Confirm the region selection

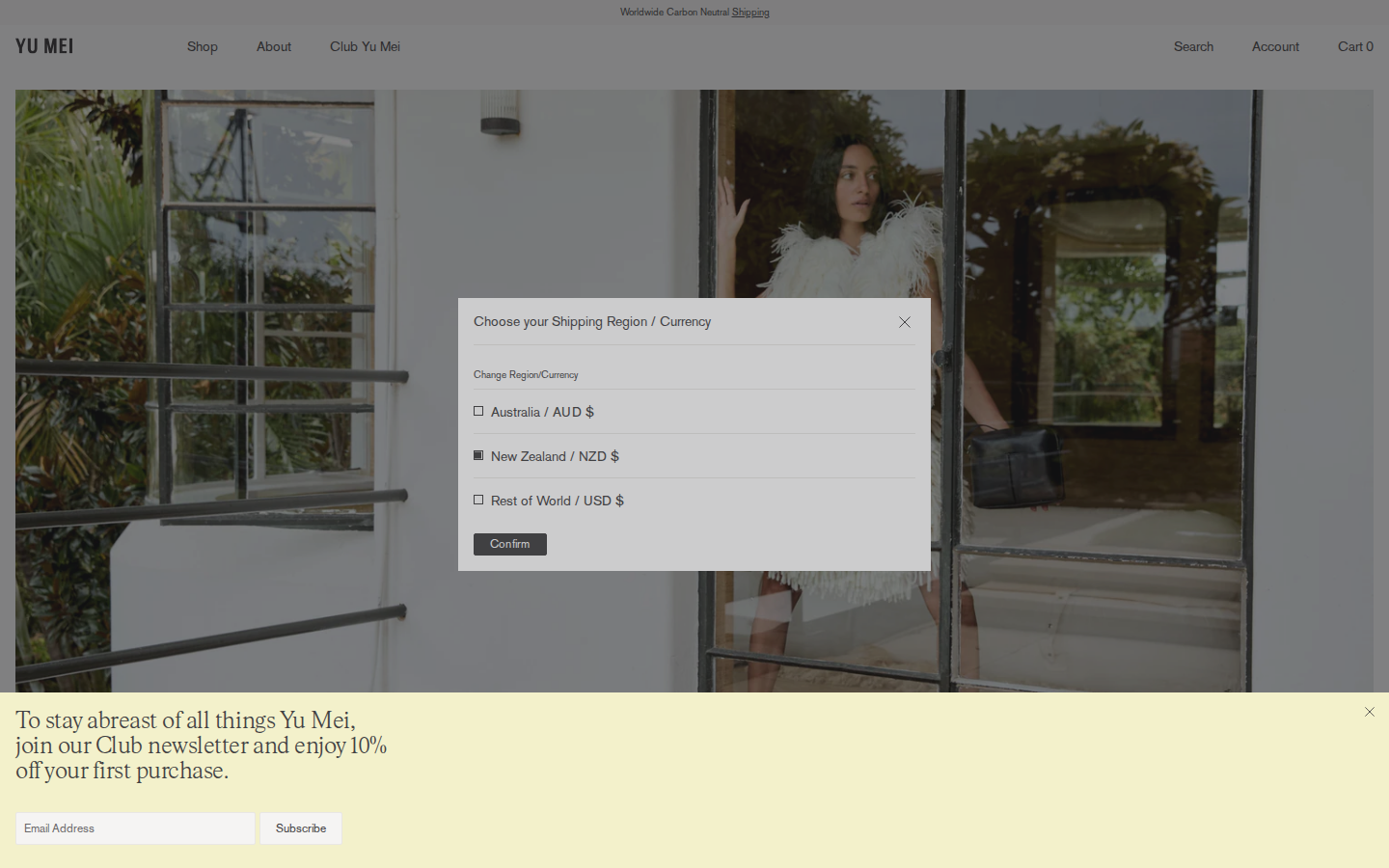[x=510, y=544]
